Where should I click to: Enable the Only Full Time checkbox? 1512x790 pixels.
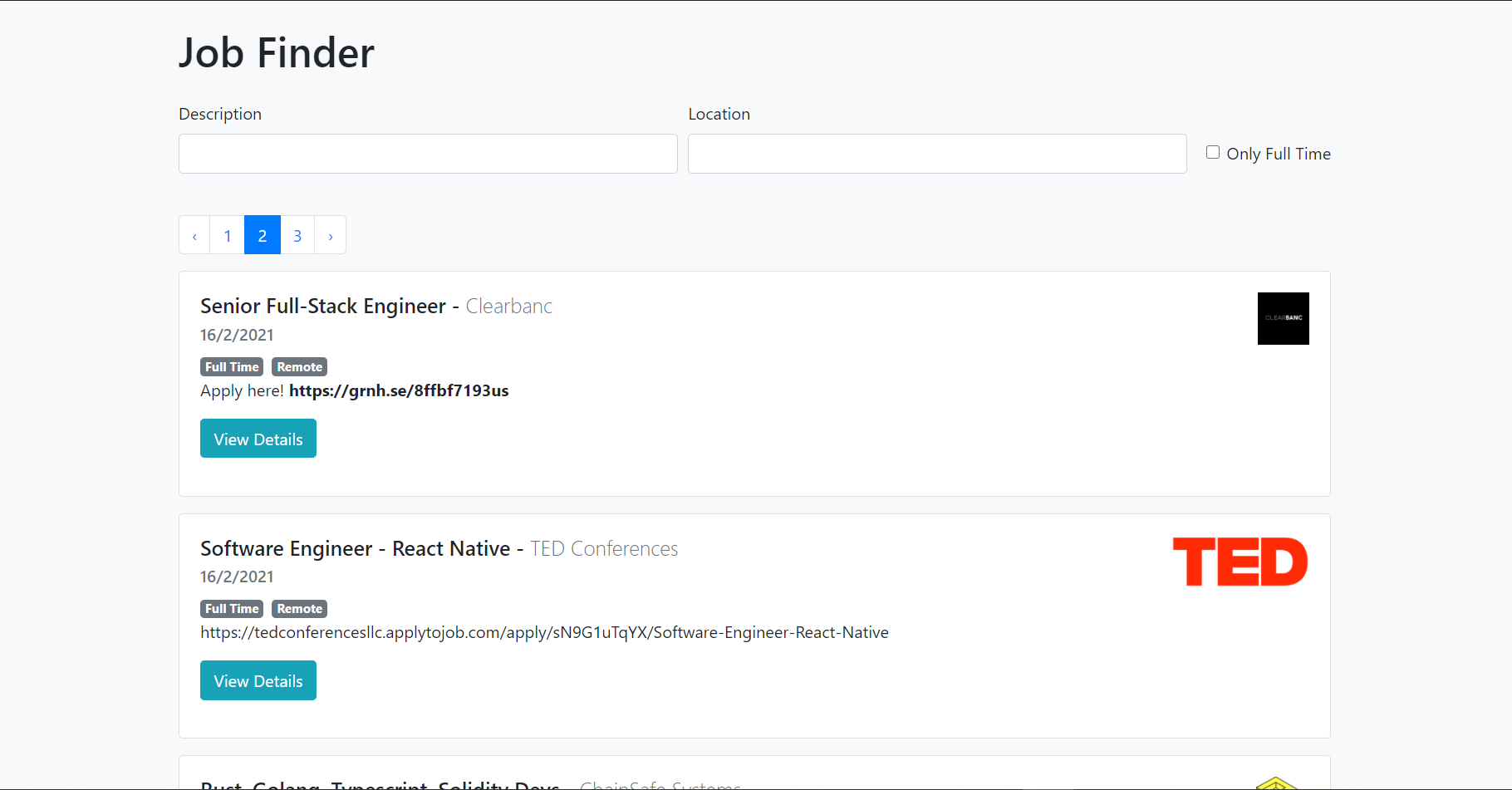click(x=1212, y=151)
